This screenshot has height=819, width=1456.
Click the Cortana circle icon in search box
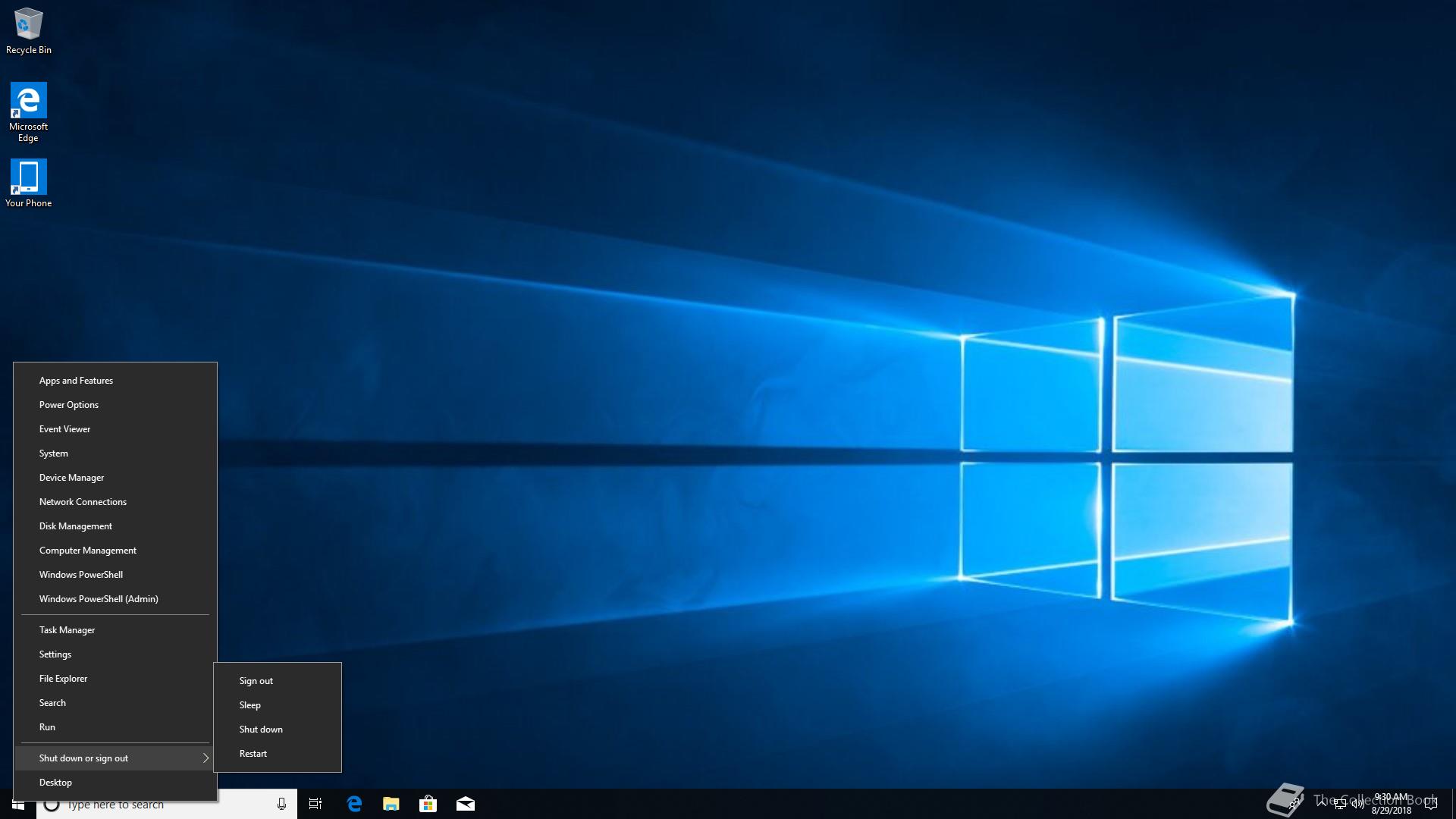(52, 805)
